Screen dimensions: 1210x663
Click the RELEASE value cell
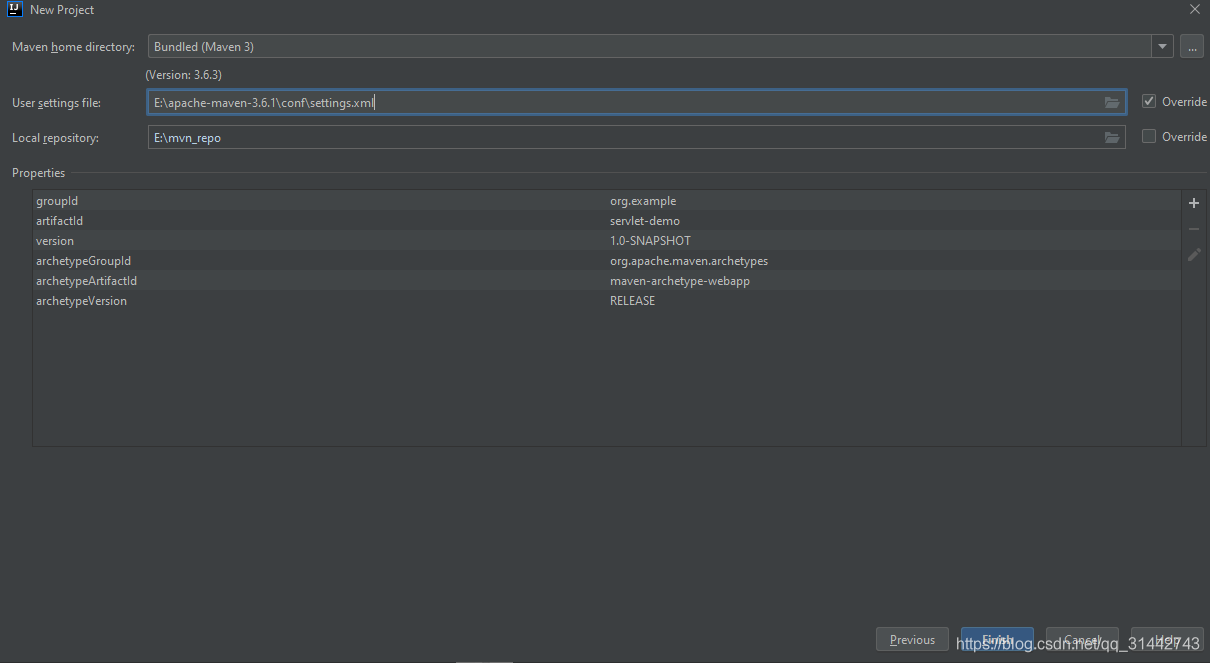[x=633, y=301]
